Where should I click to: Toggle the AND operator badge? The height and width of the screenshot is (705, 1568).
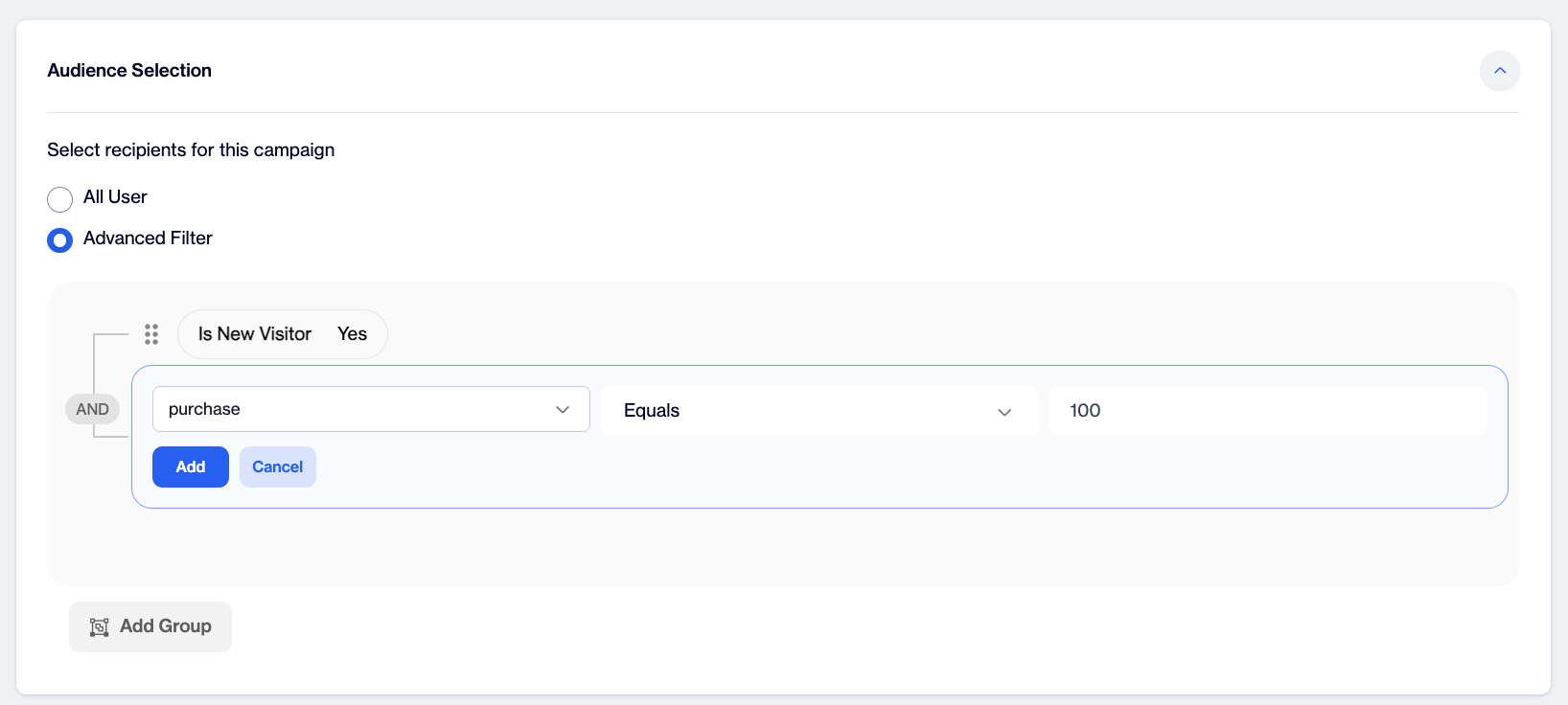click(92, 409)
